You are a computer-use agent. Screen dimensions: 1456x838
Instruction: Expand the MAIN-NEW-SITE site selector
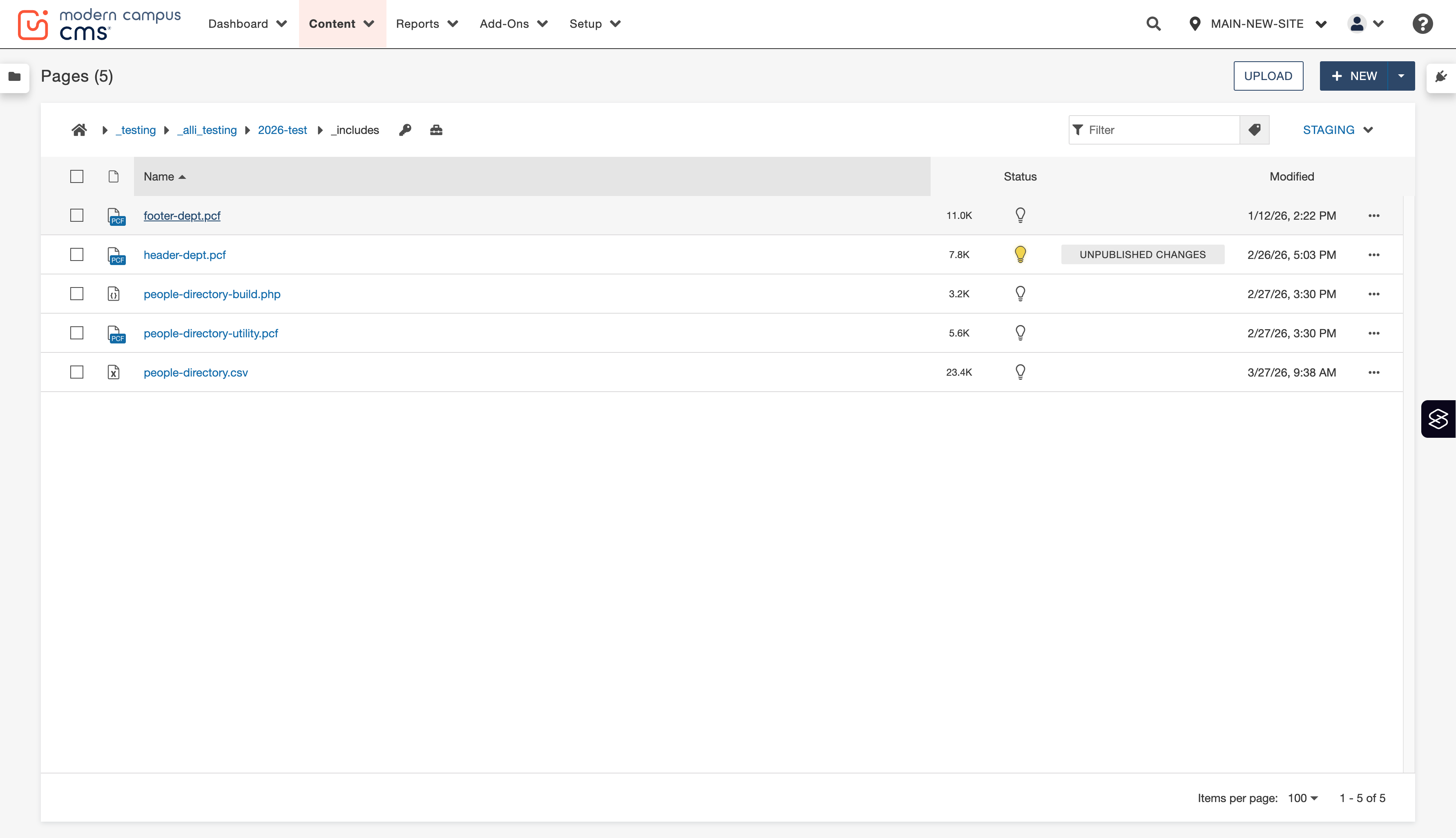click(1258, 24)
